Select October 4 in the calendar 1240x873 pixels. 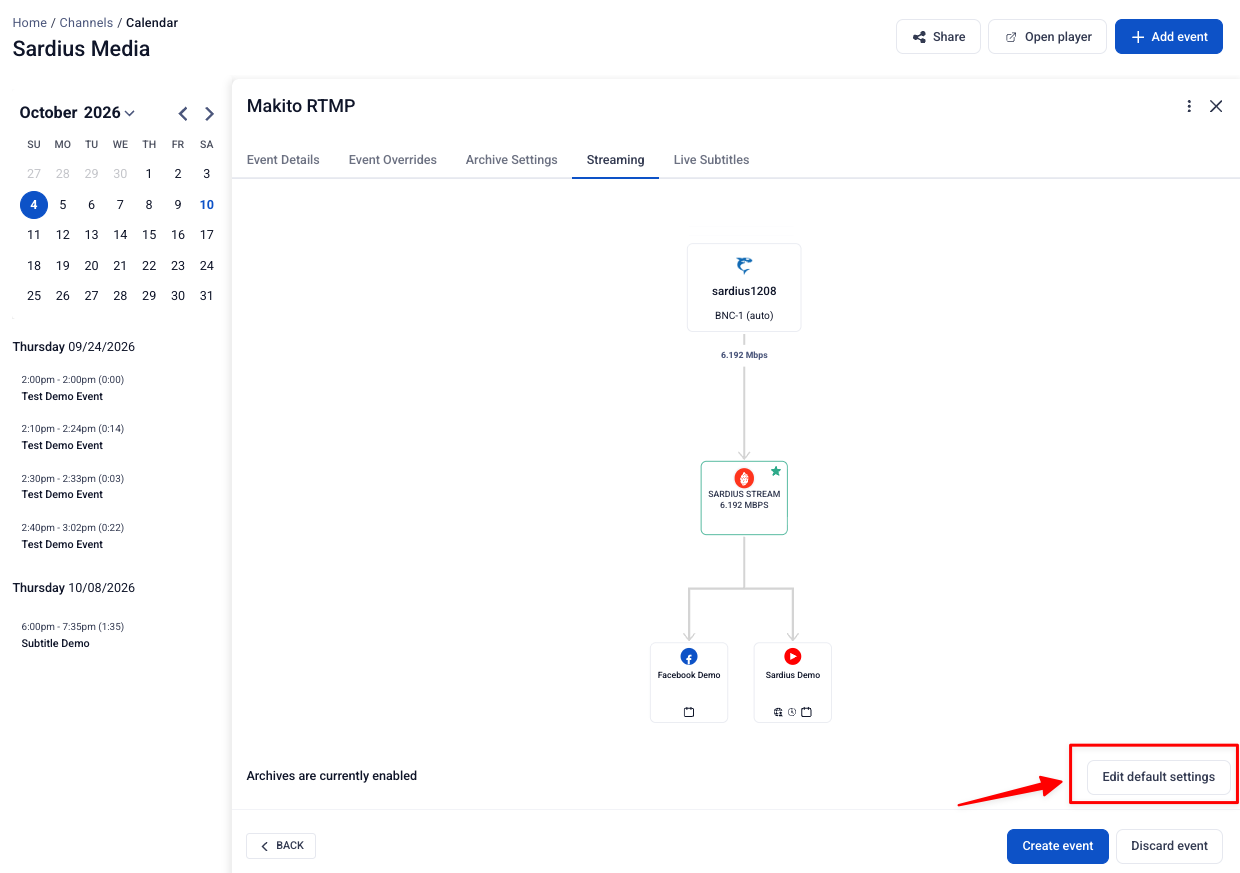coord(34,205)
